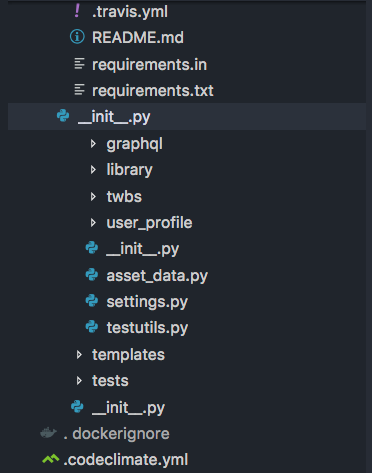Select the requirements.txt file
372x473 pixels.
click(x=153, y=91)
